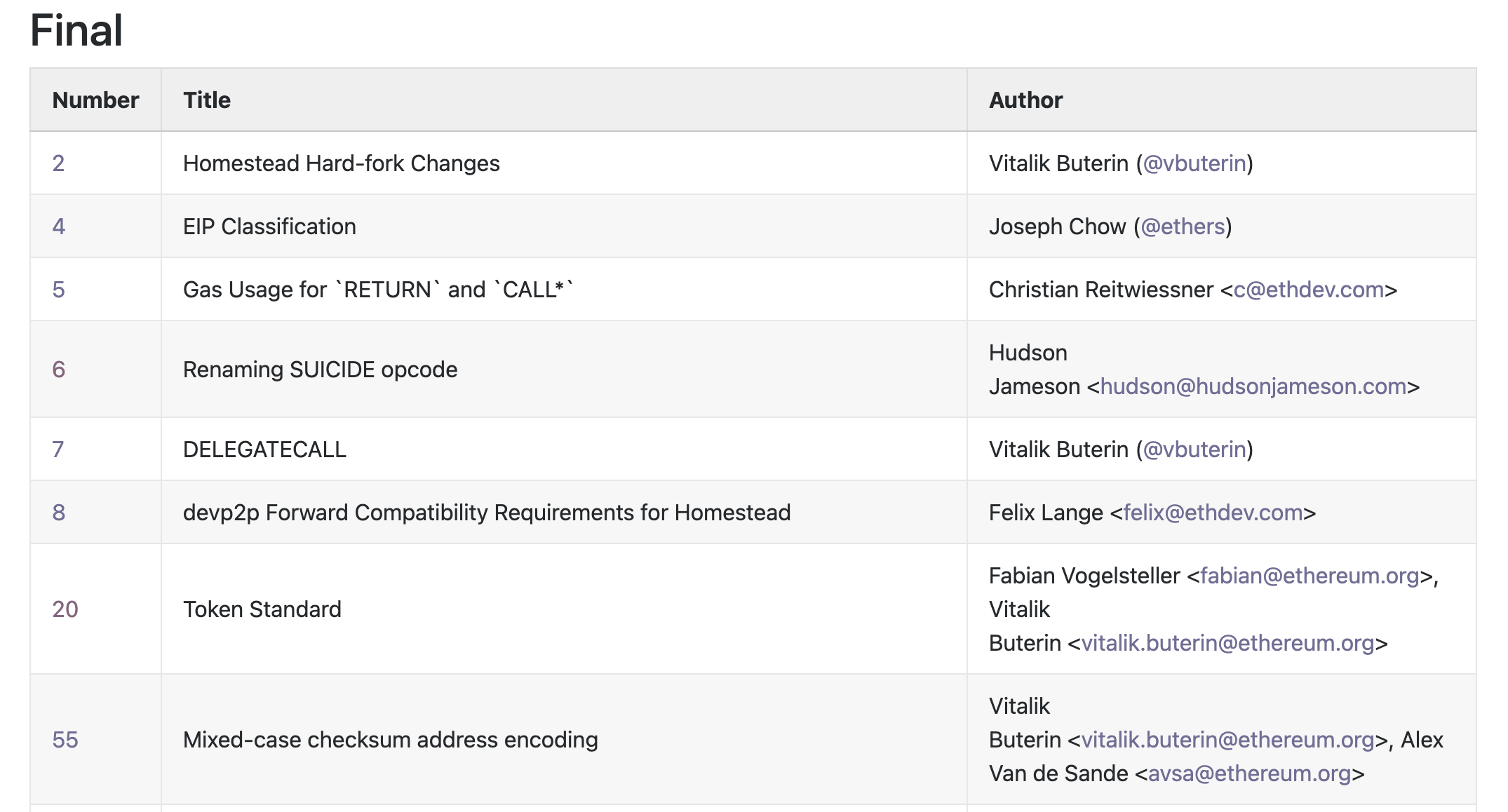Click @vbuterin link in DELEGATECALL row

click(1194, 449)
